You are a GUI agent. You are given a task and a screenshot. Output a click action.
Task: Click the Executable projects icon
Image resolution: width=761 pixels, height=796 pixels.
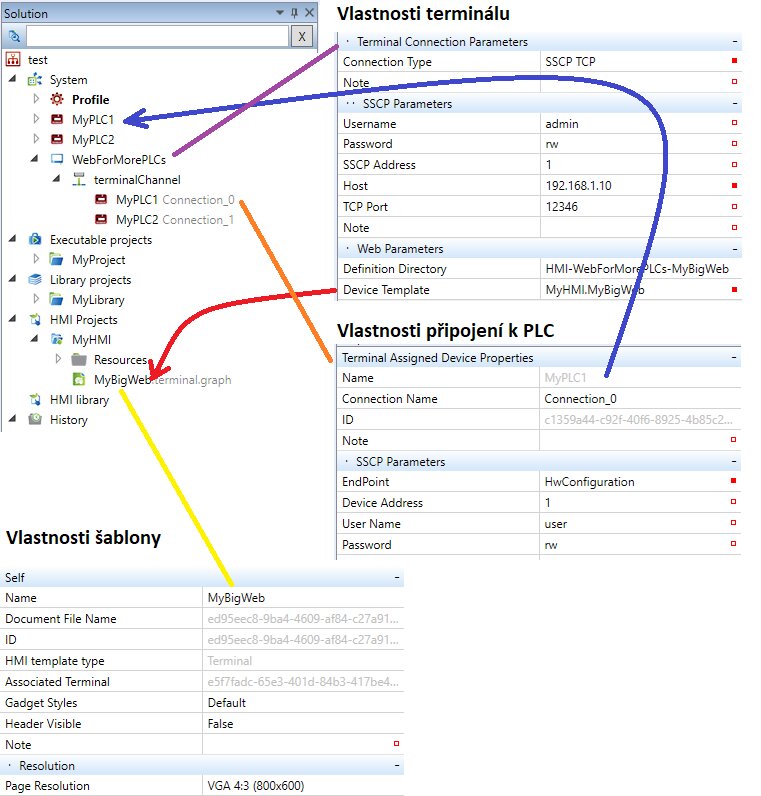(x=35, y=240)
